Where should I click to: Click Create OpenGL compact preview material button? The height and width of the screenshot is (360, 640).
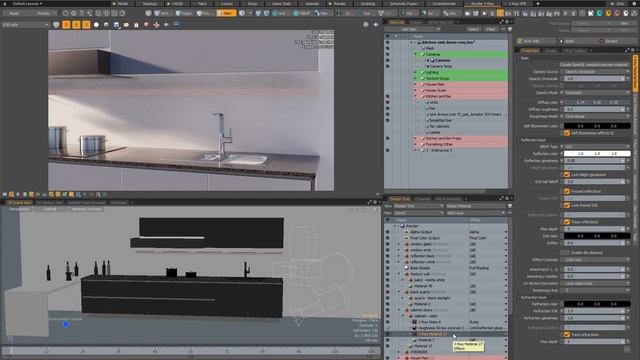[x=594, y=64]
